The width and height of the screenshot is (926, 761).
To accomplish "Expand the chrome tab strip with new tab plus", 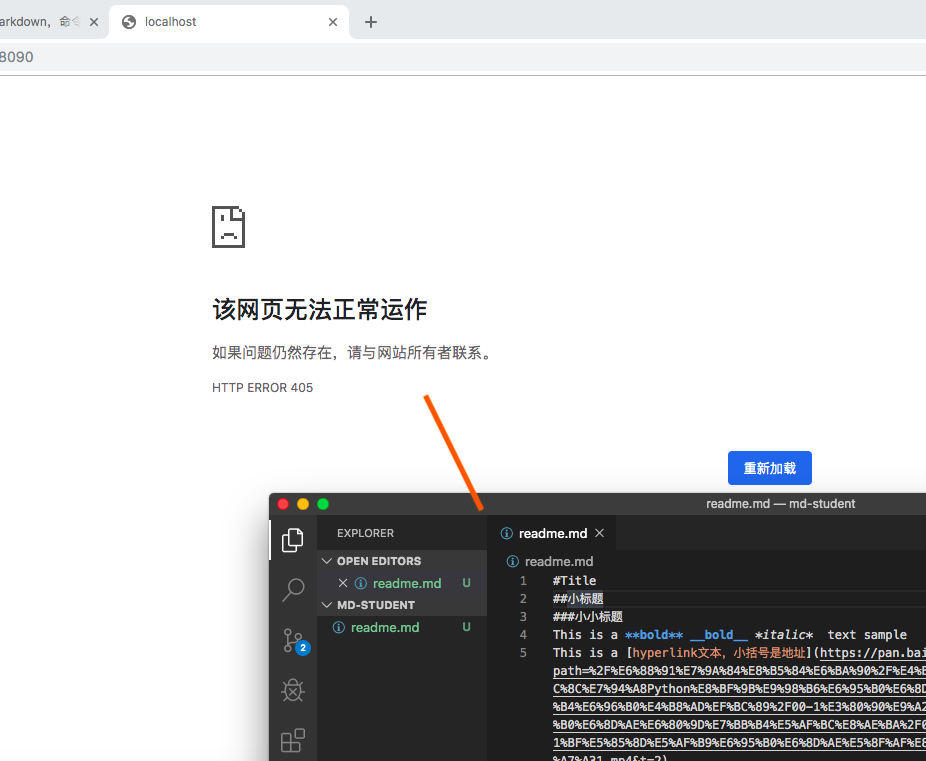I will click(x=371, y=21).
